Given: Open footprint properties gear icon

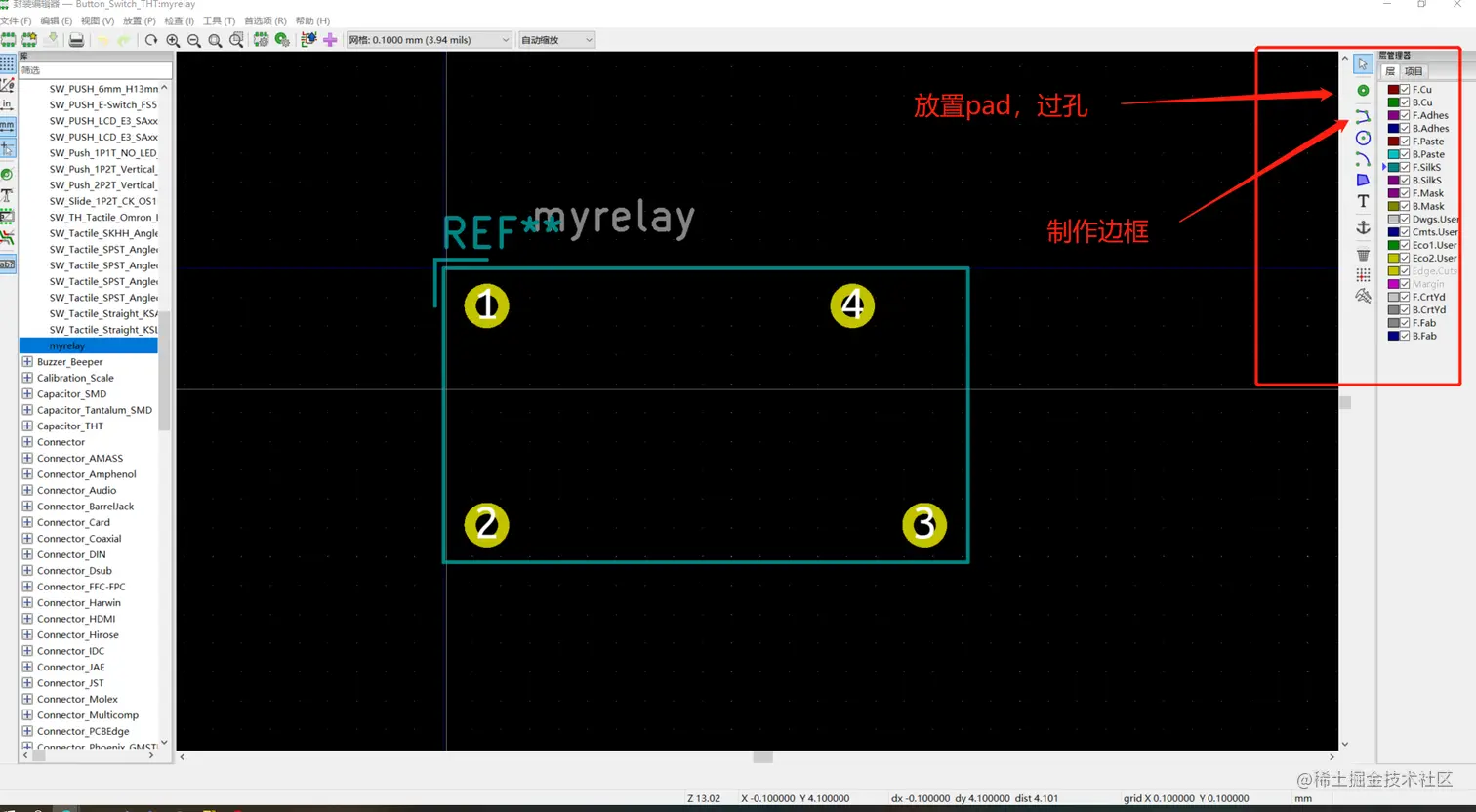Looking at the screenshot, I should click(x=261, y=40).
